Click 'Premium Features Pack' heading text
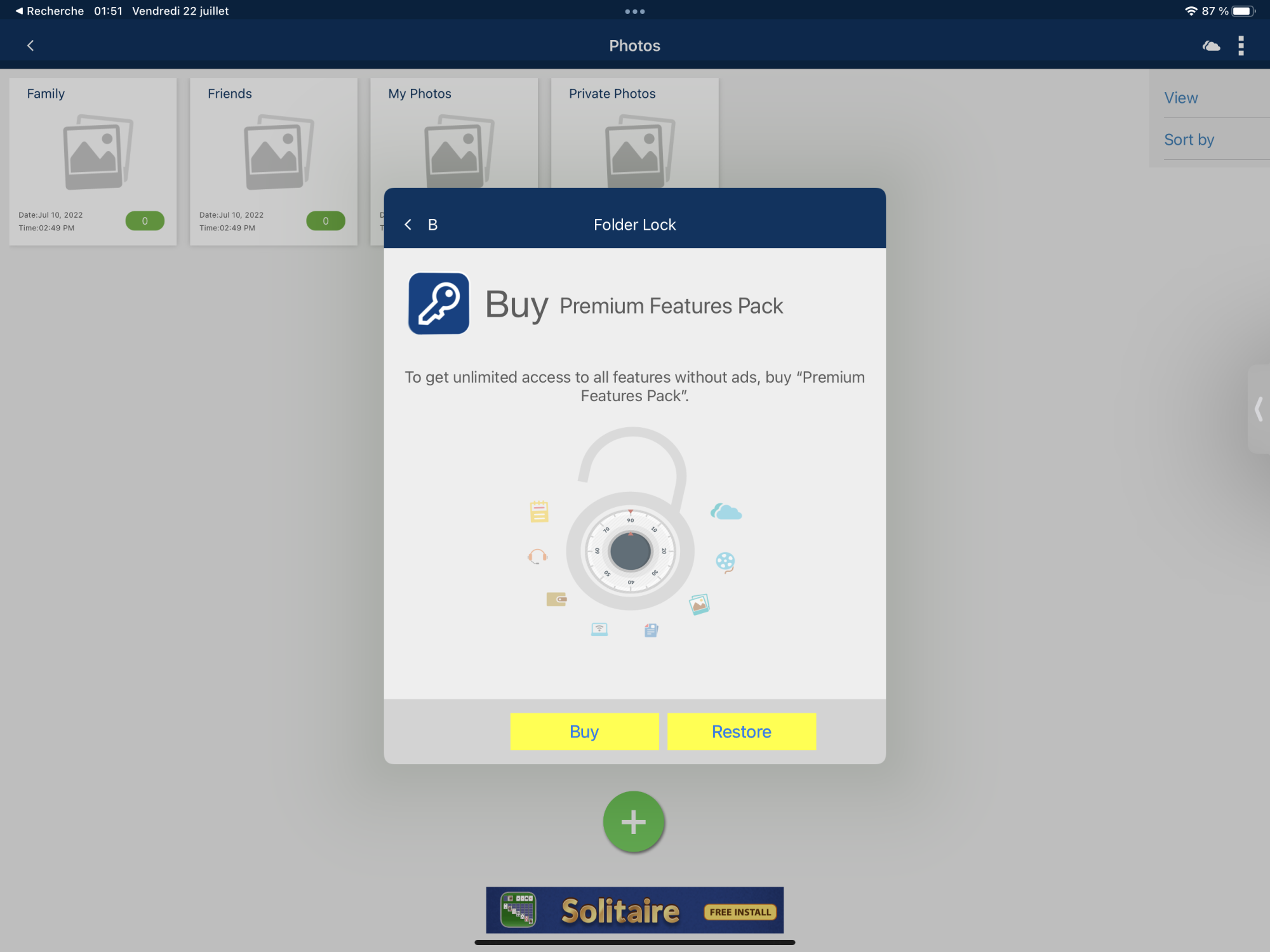 (671, 306)
